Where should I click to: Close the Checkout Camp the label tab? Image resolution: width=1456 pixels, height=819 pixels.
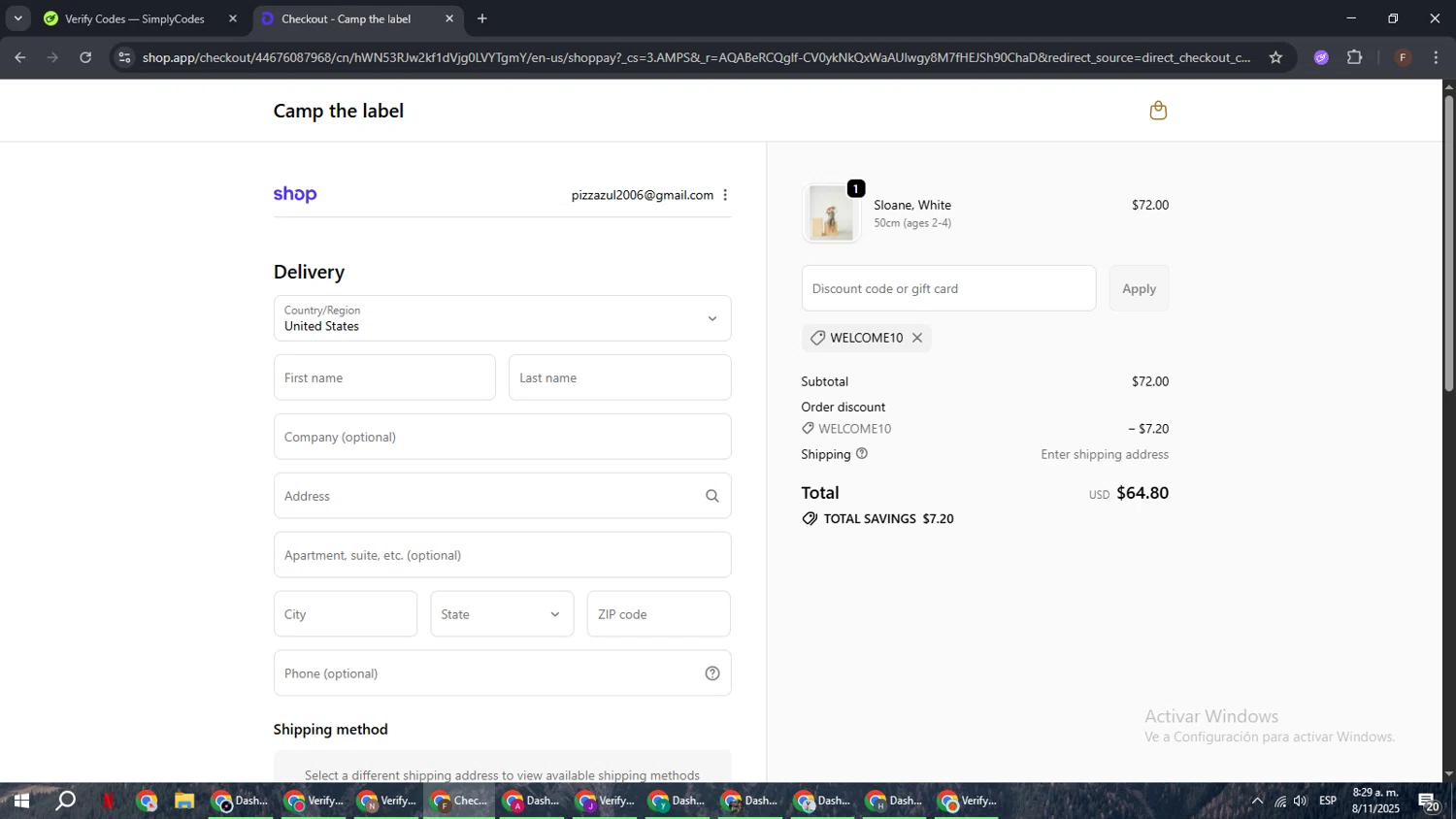coord(449,18)
